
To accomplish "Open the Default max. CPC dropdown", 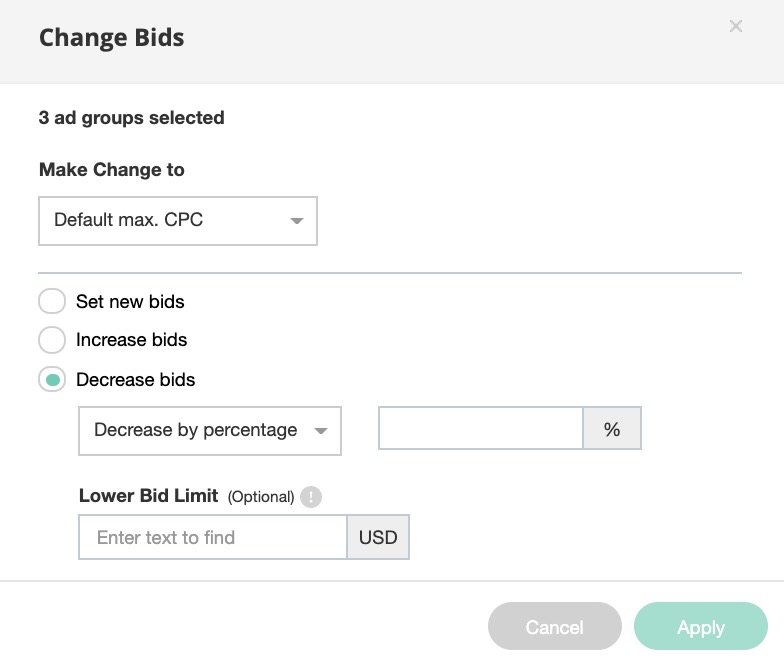I will point(177,221).
